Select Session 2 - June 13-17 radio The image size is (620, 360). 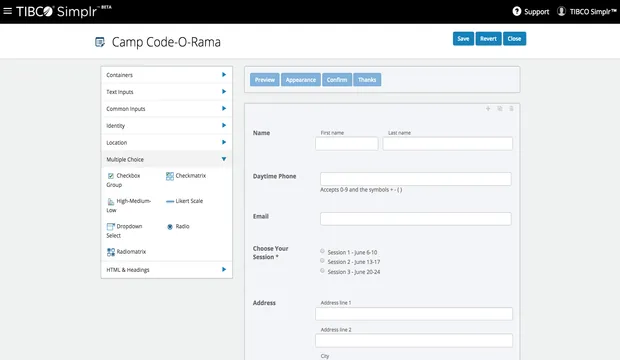(x=322, y=261)
